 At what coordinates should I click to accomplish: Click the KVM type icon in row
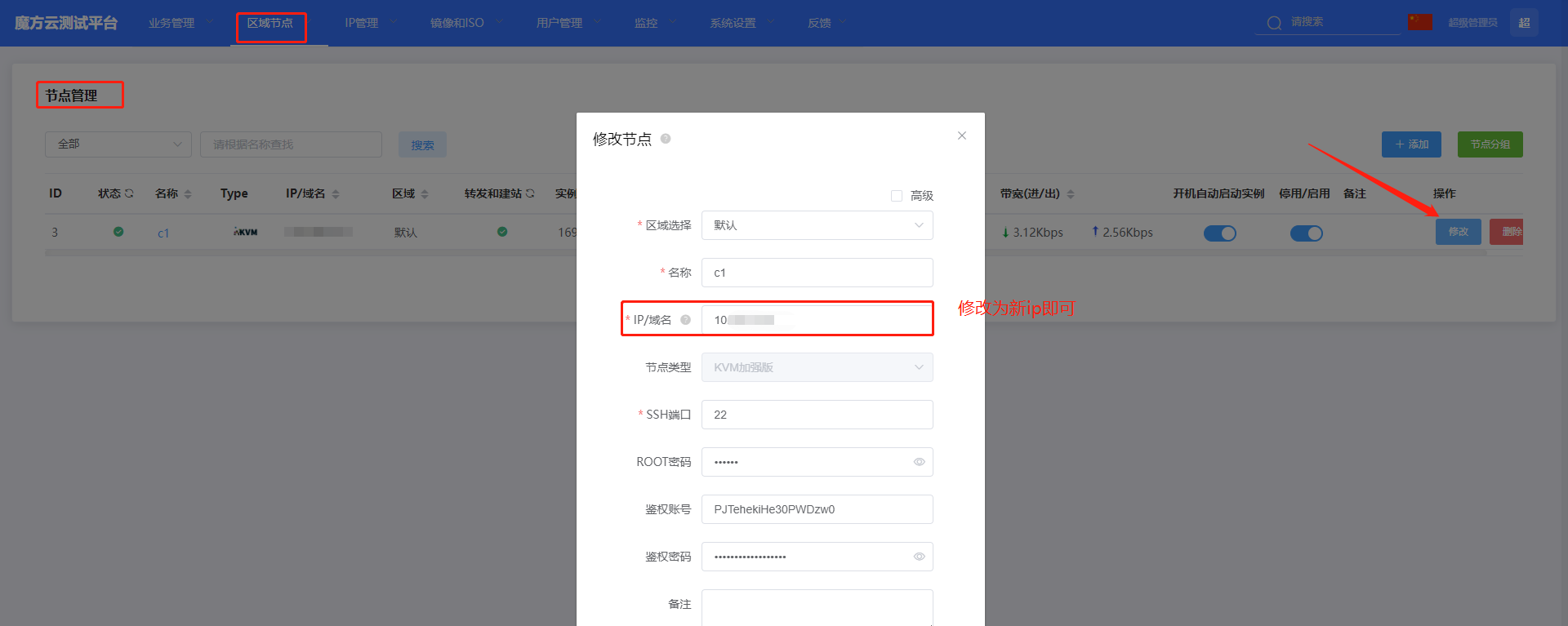click(246, 232)
